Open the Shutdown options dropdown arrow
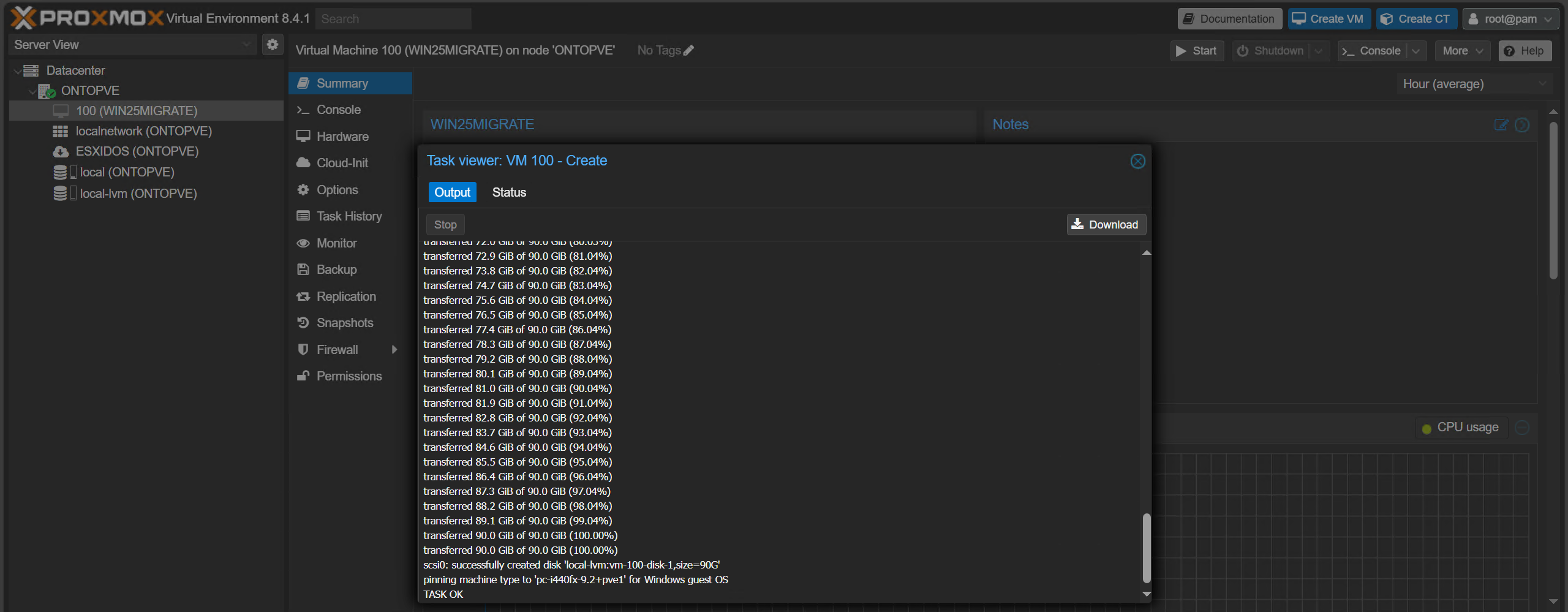Image resolution: width=1568 pixels, height=612 pixels. tap(1319, 51)
